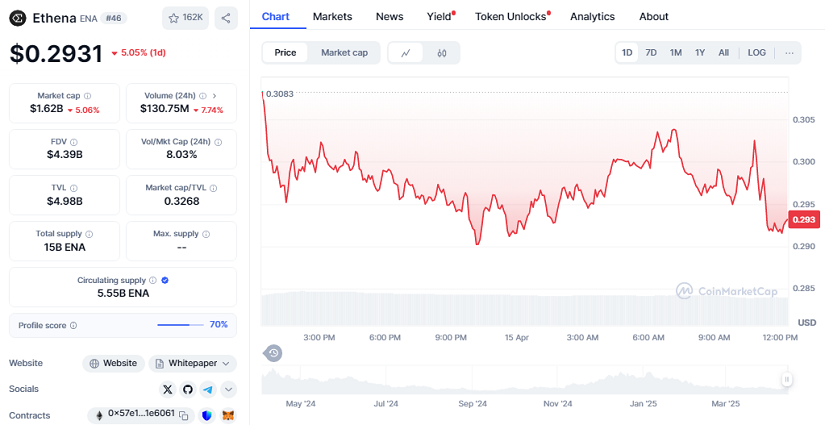Add token to MetaMask fox icon
The height and width of the screenshot is (425, 825).
(x=228, y=416)
